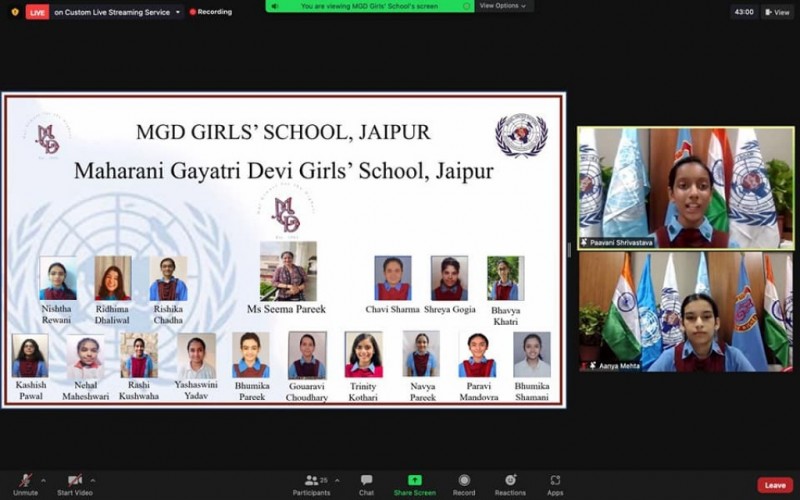Viewport: 800px width, 500px height.
Task: Open the Apps panel
Action: (555, 485)
